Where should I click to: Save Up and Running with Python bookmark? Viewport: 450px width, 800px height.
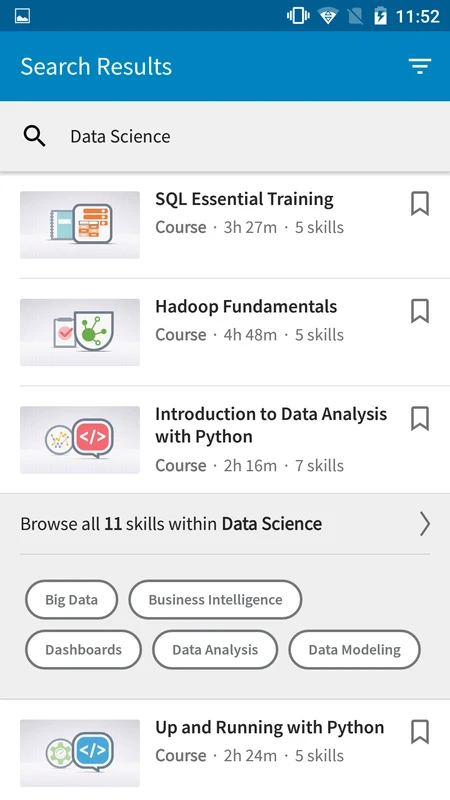coord(420,732)
